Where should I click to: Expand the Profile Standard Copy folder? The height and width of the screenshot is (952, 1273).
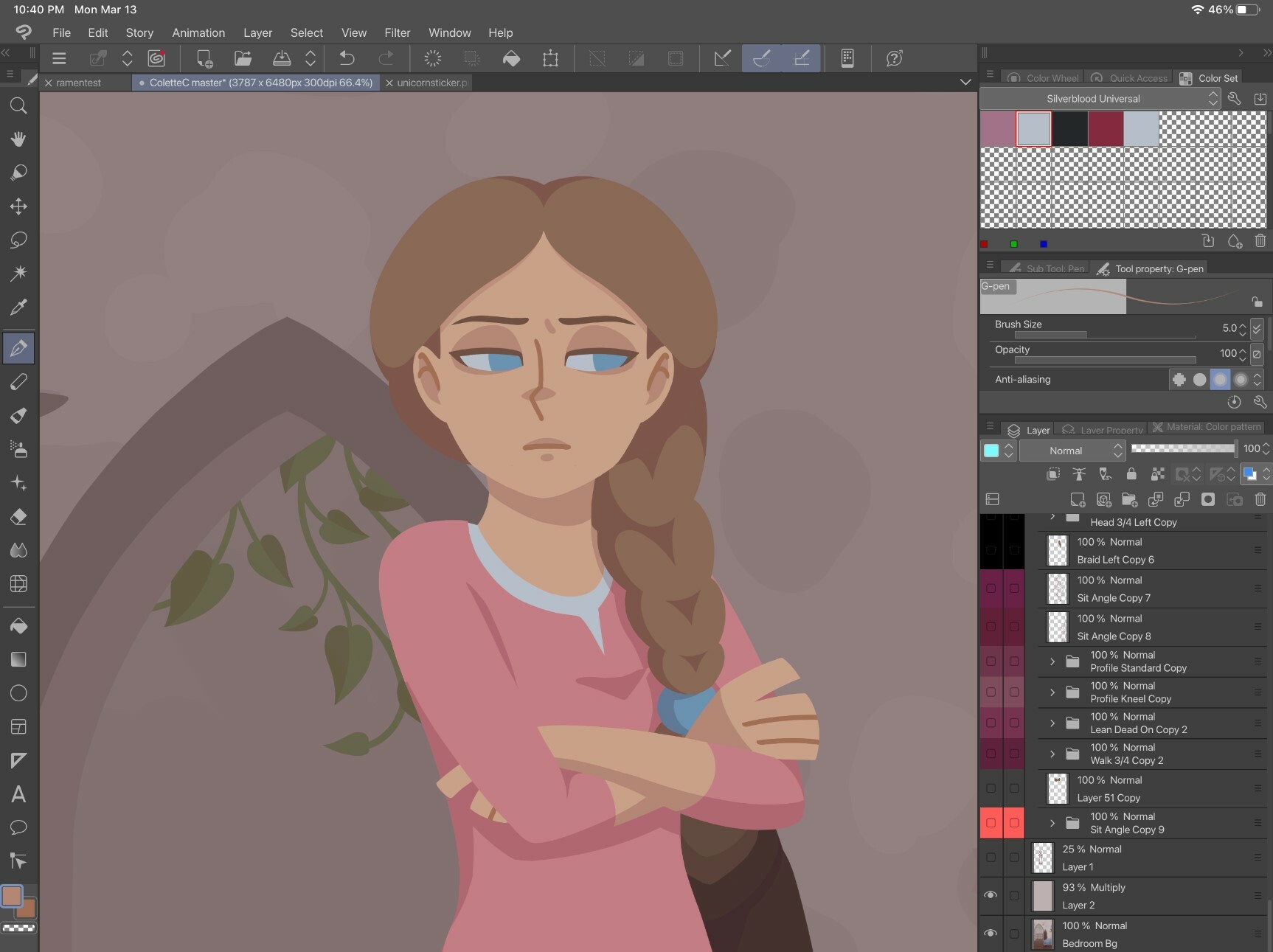(x=1052, y=661)
